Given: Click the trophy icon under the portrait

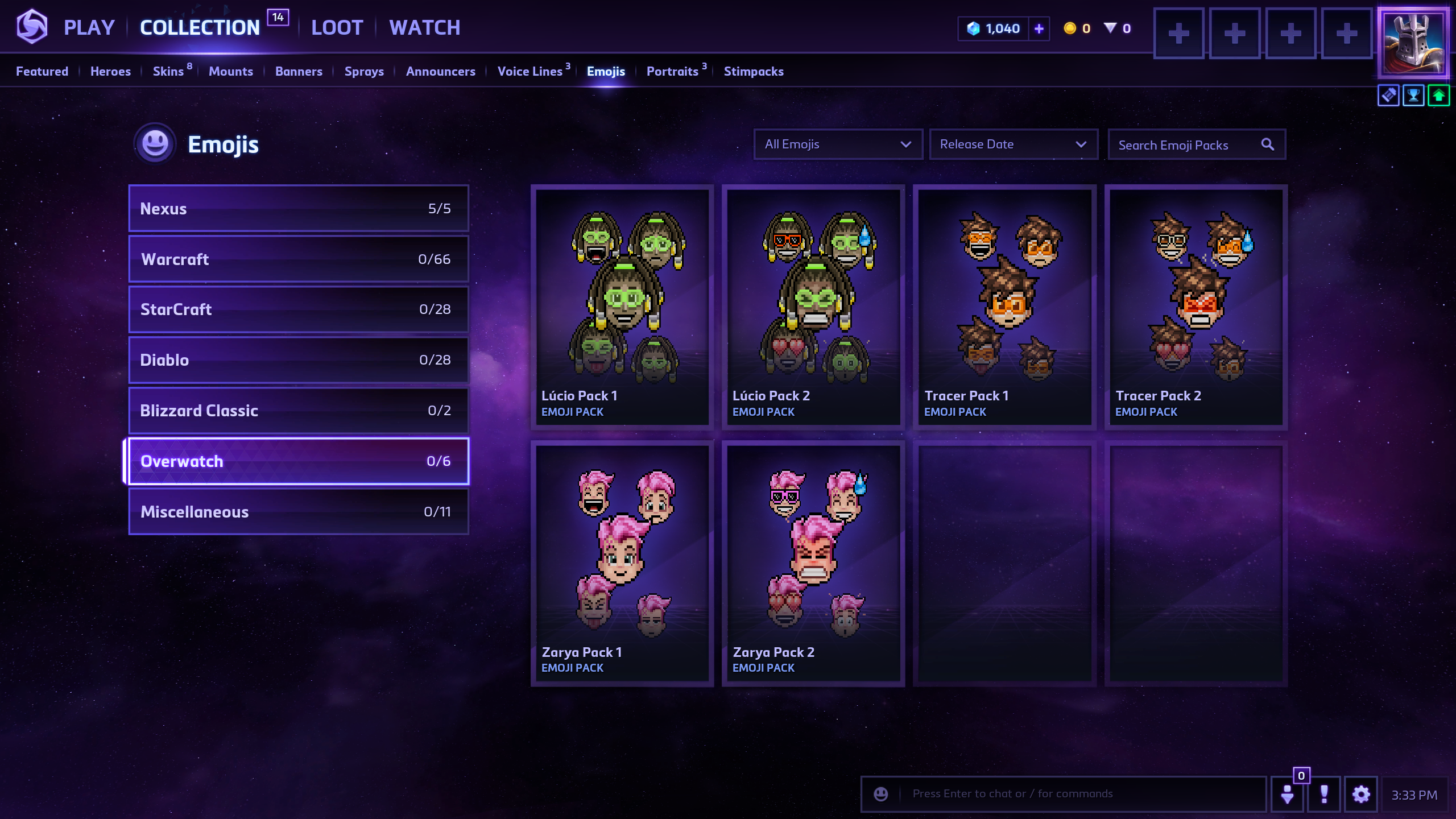Looking at the screenshot, I should [1413, 96].
